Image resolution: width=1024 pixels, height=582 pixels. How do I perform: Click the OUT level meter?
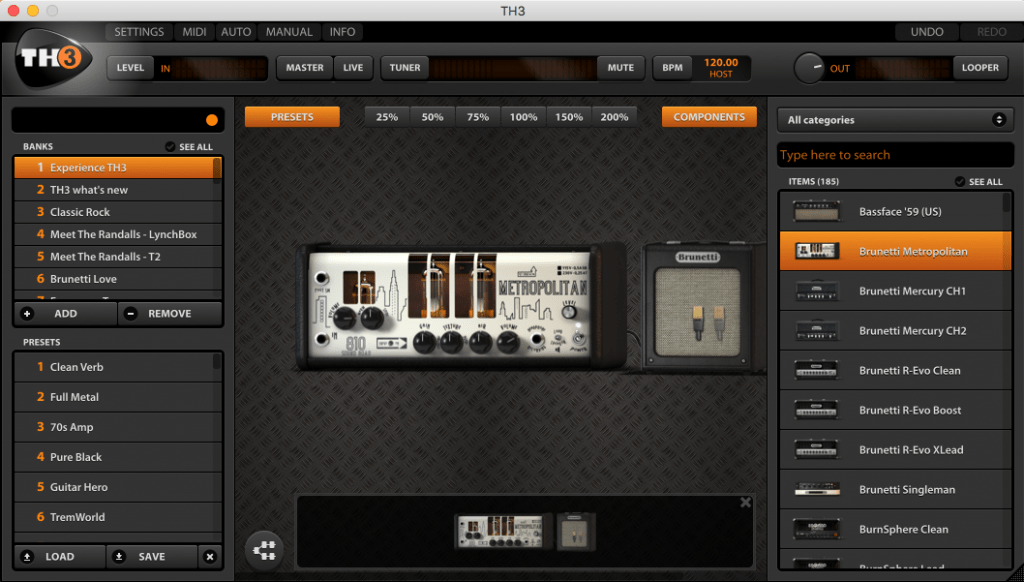pos(903,68)
